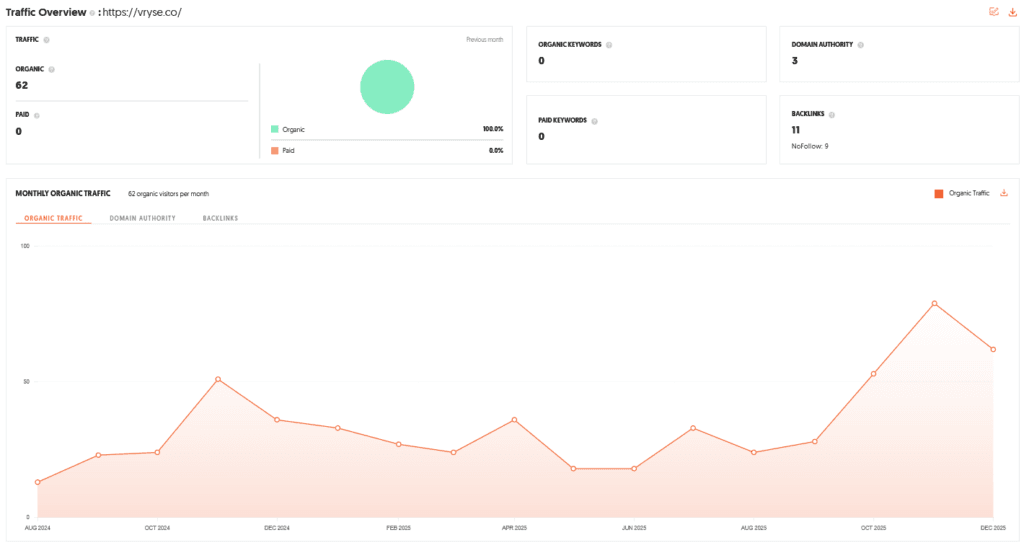Click the Domain Authority value 3
This screenshot has height=548, width=1024.
pyautogui.click(x=795, y=61)
